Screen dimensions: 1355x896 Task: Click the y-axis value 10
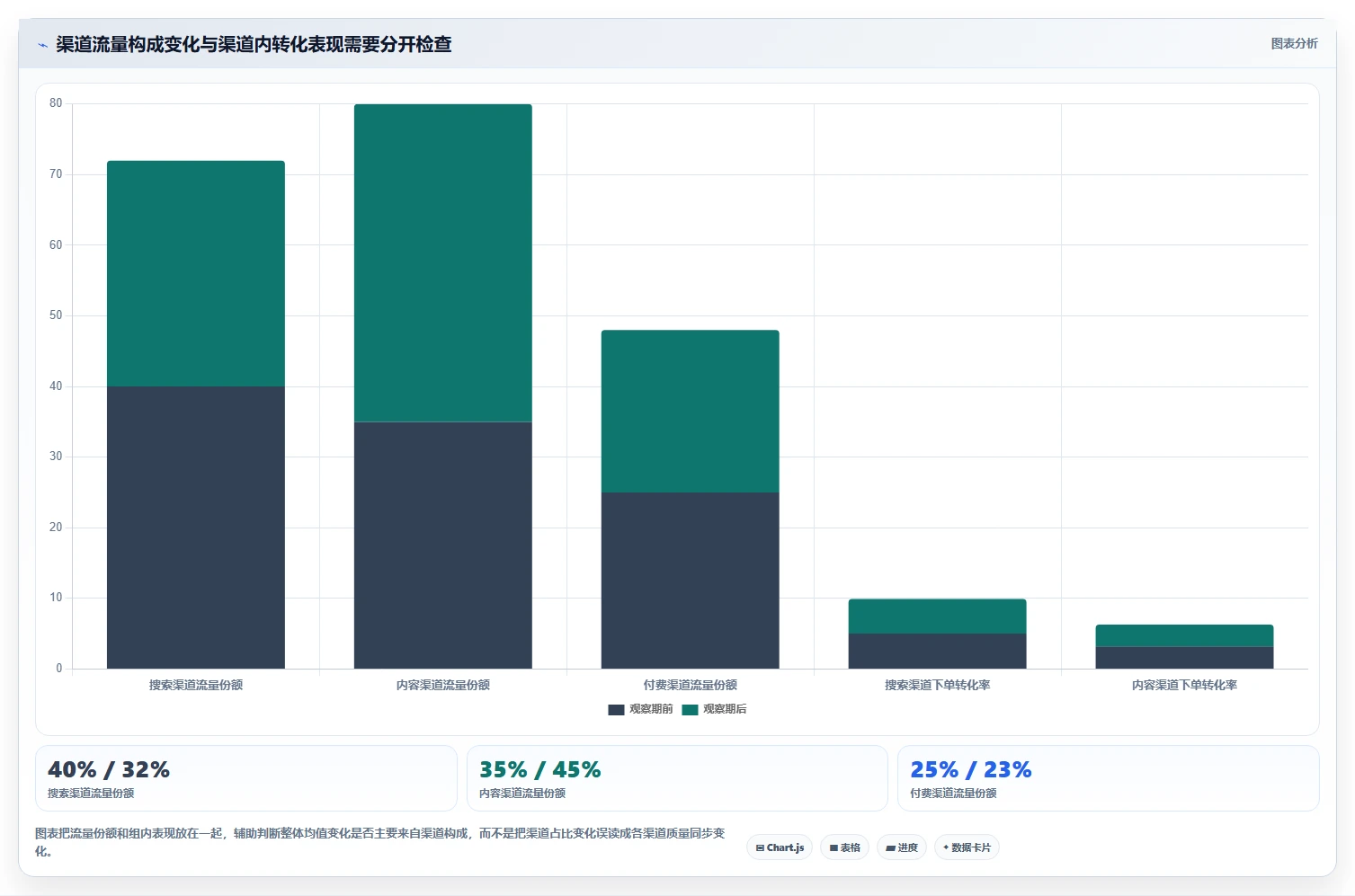[x=56, y=598]
